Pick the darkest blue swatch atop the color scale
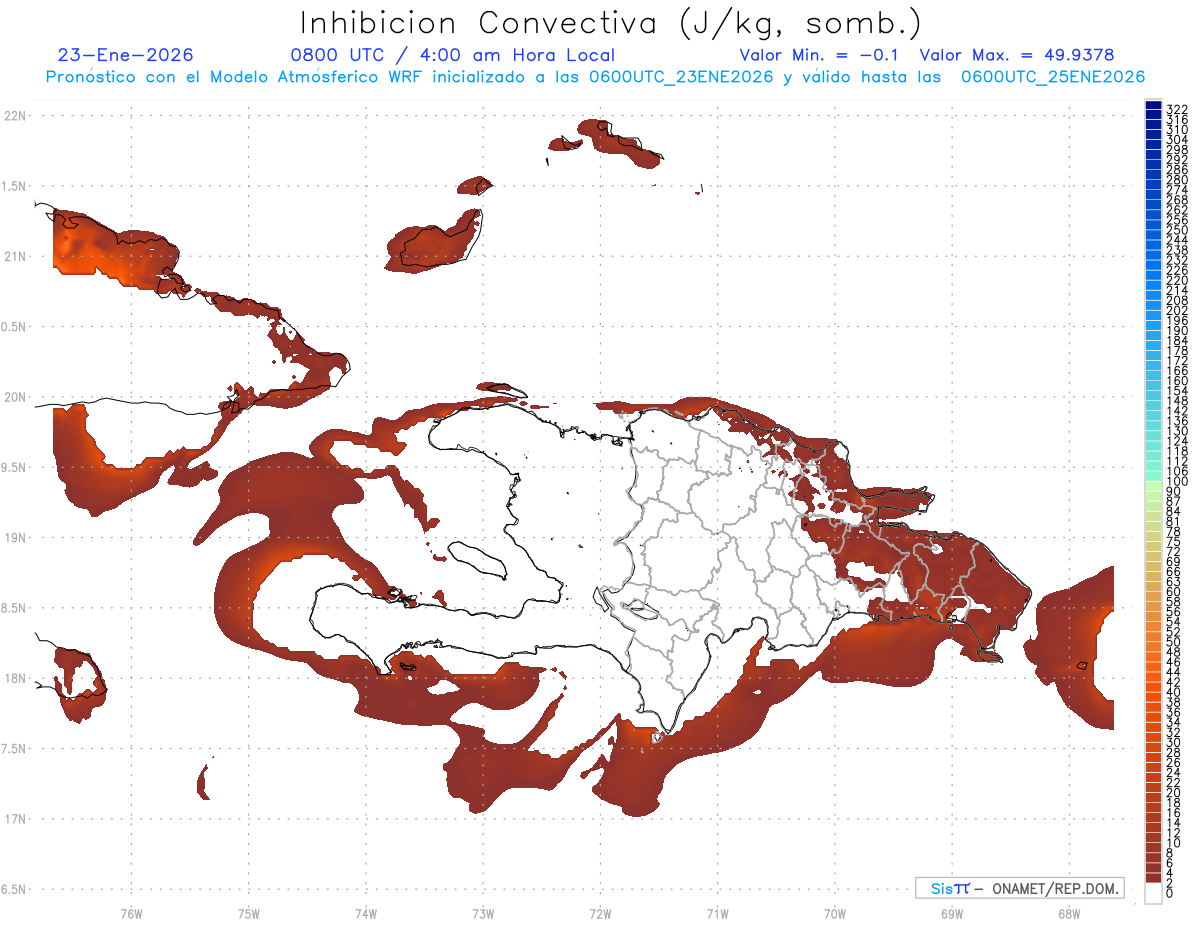 pos(1154,104)
